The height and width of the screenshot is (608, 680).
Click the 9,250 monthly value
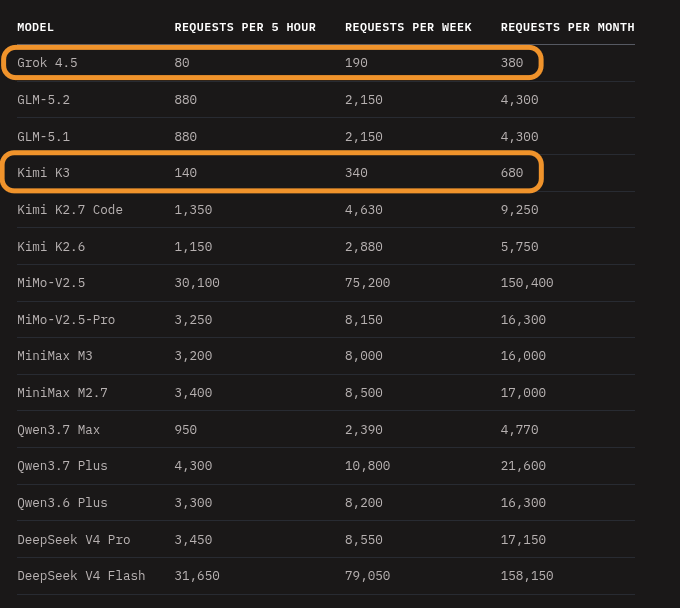click(519, 210)
